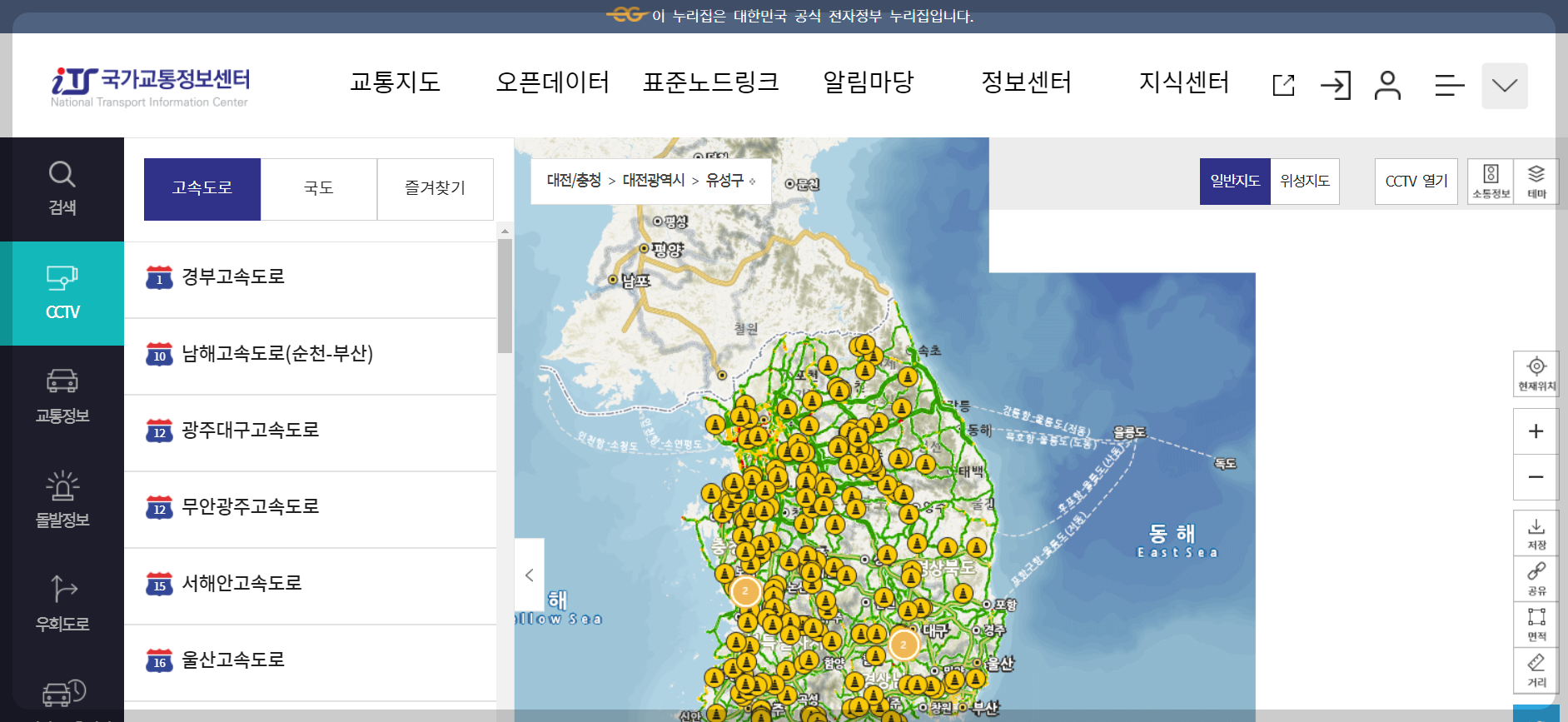1568x722 pixels.
Task: Click route 16 shield icon for 울산고속도로
Action: (x=159, y=660)
